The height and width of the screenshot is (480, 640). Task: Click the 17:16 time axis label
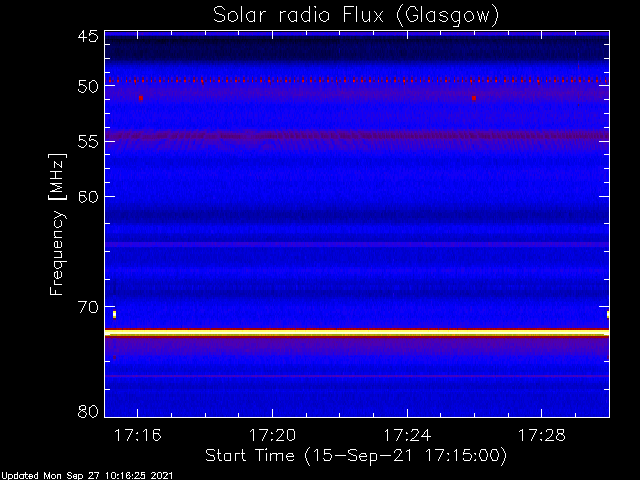point(138,436)
